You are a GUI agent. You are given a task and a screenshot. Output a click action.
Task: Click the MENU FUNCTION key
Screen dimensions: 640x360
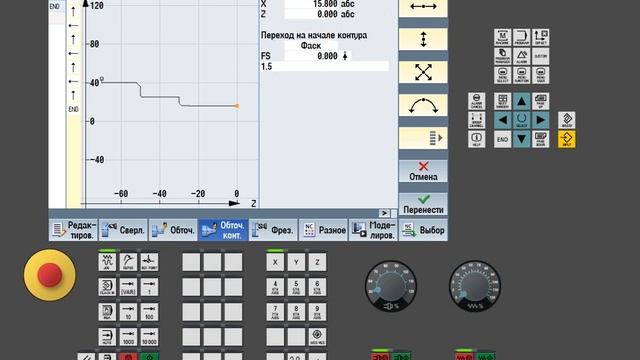click(521, 75)
